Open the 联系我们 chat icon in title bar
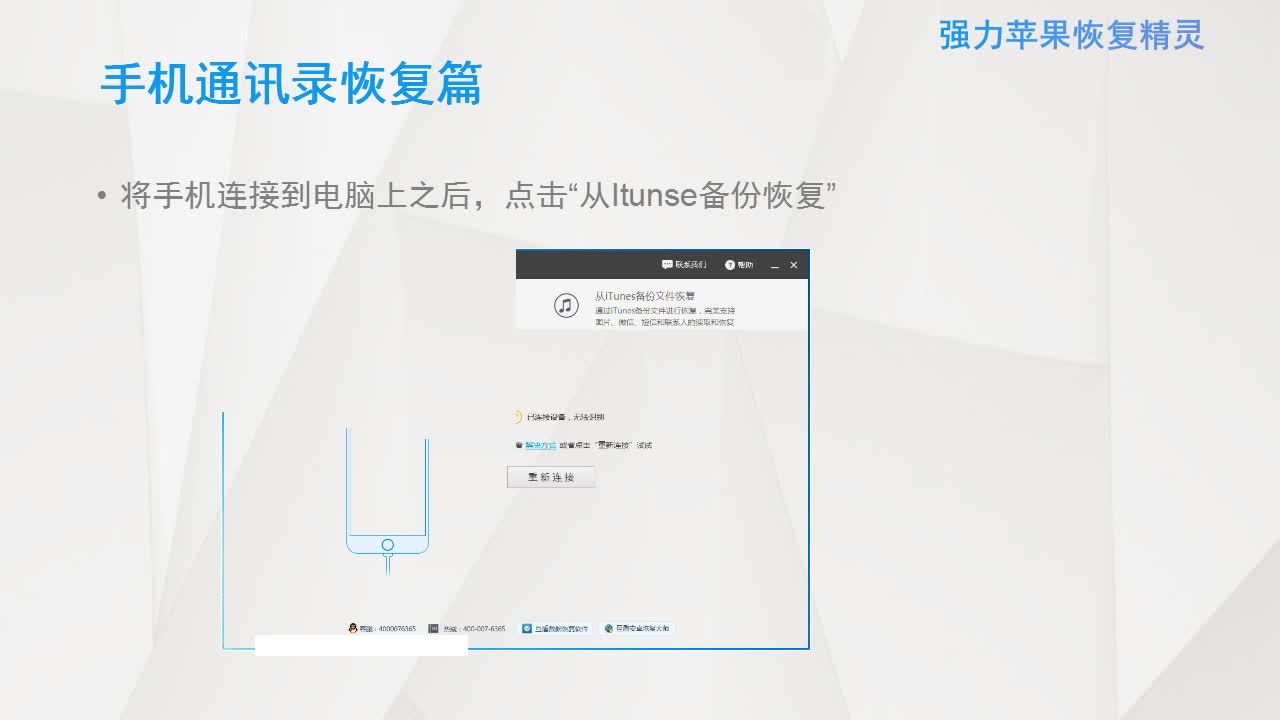 tap(667, 264)
